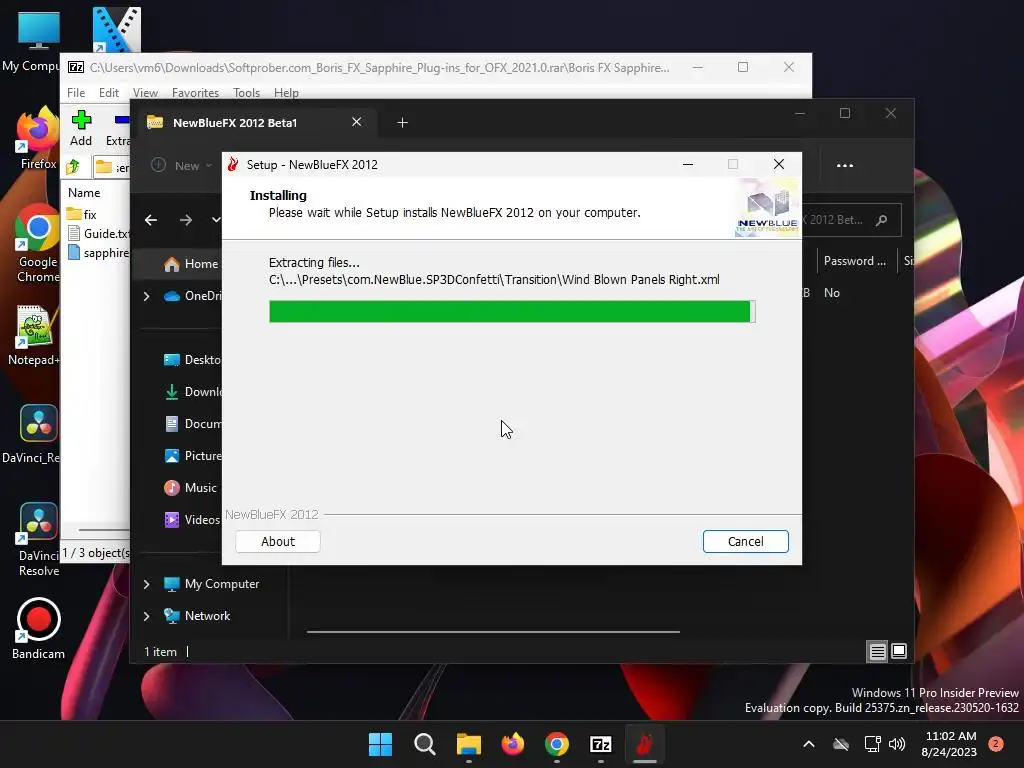Navigate forward in File Explorer
This screenshot has height=768, width=1024.
point(186,220)
